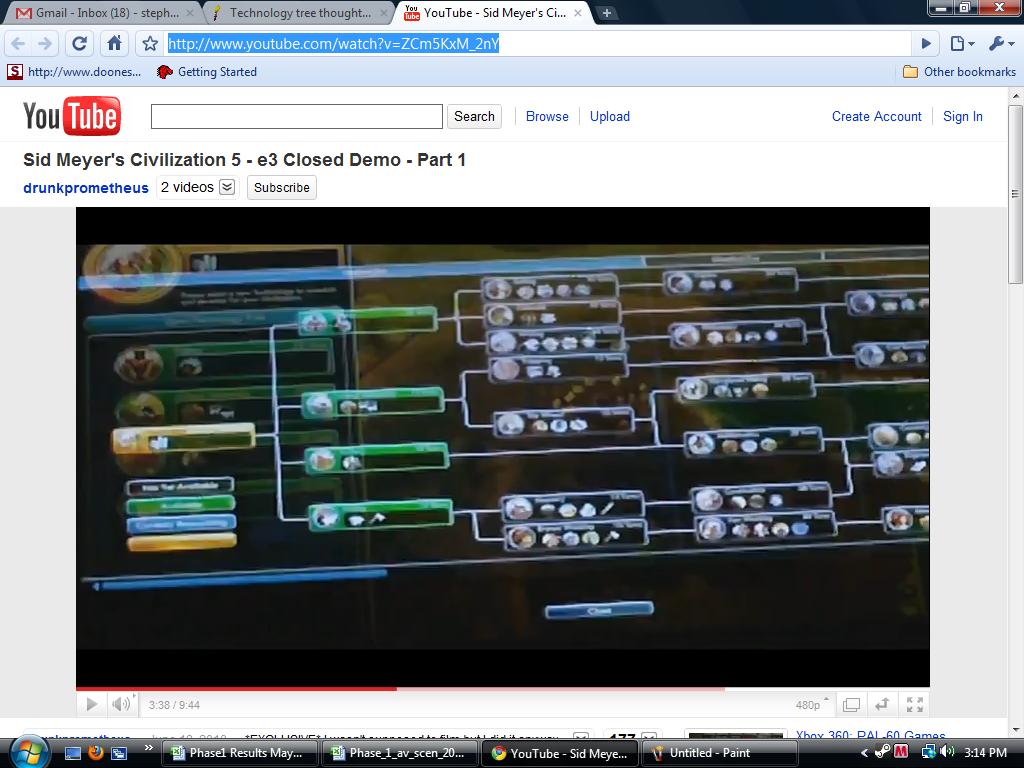Open the Browse link

click(547, 116)
